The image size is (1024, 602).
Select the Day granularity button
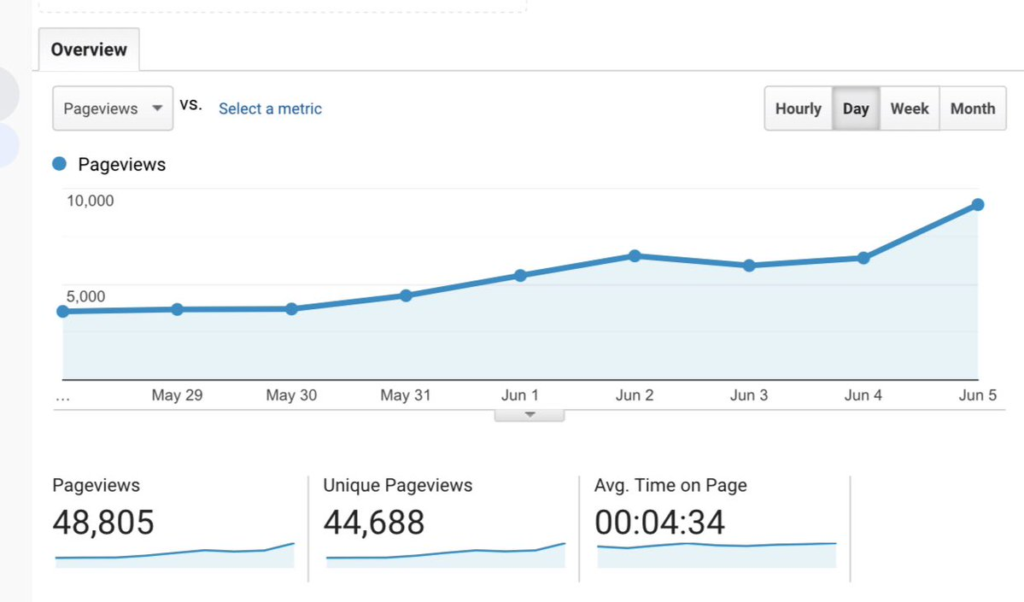click(x=856, y=108)
